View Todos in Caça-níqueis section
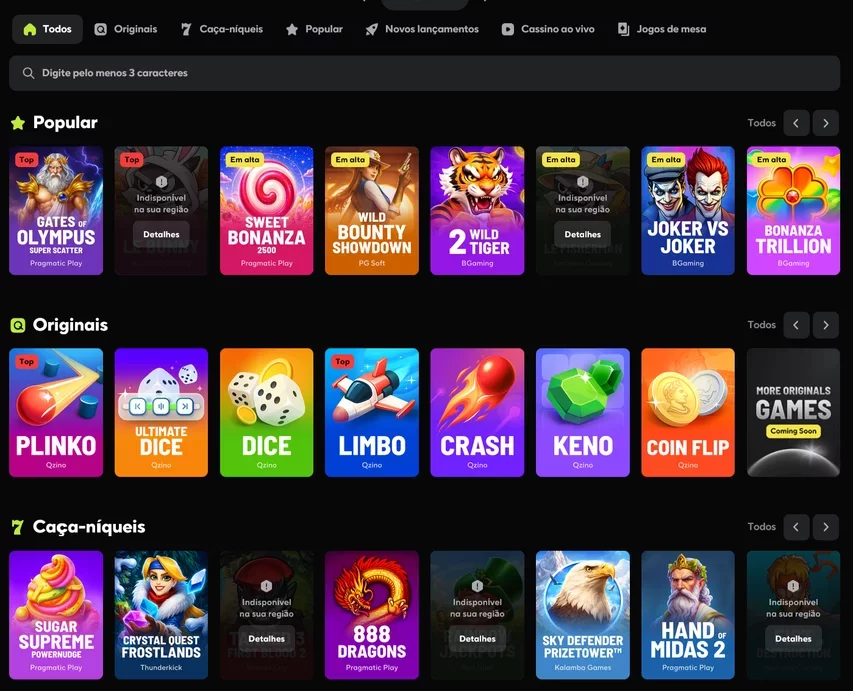853x691 pixels. [x=761, y=527]
